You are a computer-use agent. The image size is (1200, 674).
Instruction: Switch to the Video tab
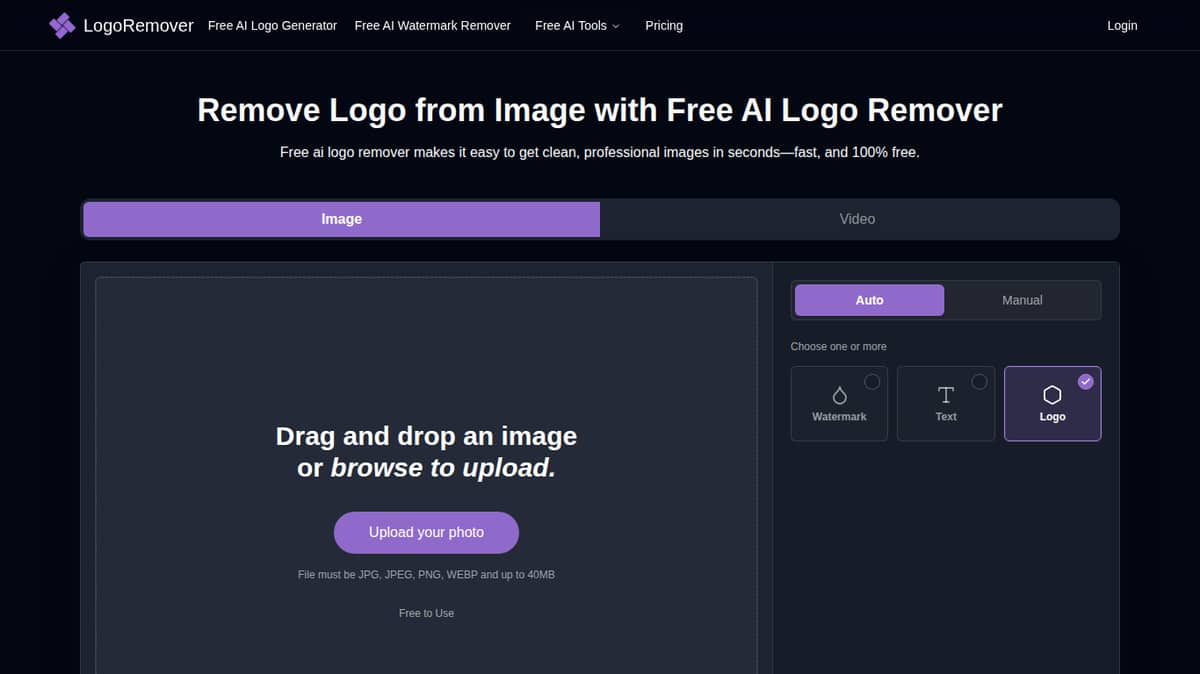pos(857,219)
